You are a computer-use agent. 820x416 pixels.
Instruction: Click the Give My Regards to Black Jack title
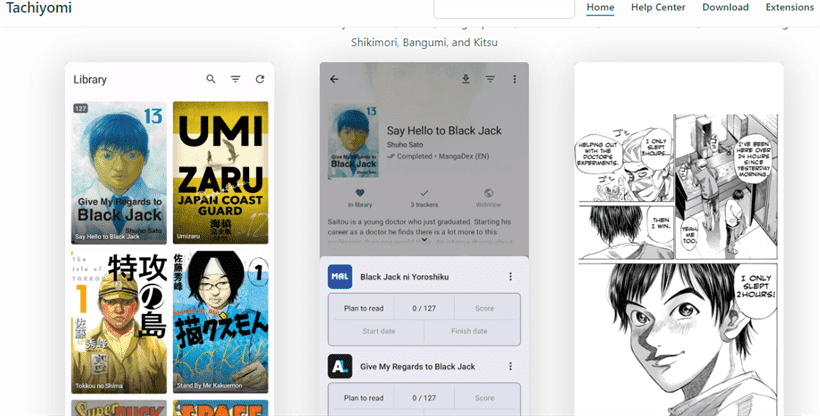(417, 366)
